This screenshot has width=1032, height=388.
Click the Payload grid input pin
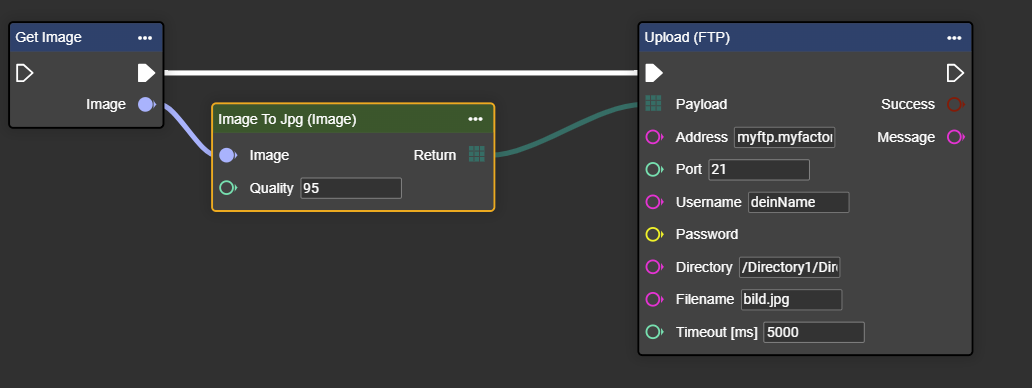(654, 103)
